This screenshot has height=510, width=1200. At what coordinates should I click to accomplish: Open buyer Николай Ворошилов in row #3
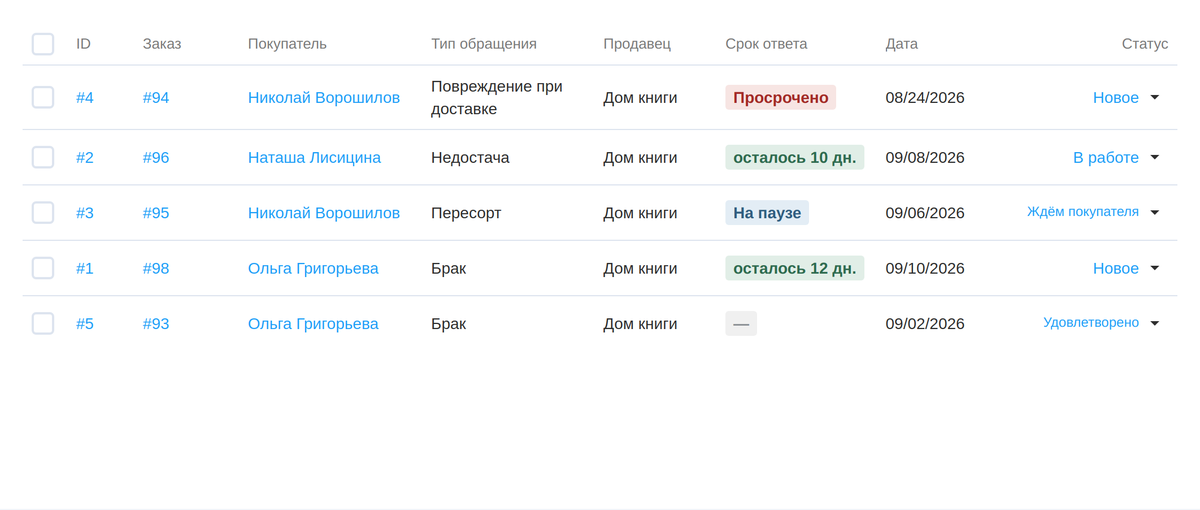point(324,212)
